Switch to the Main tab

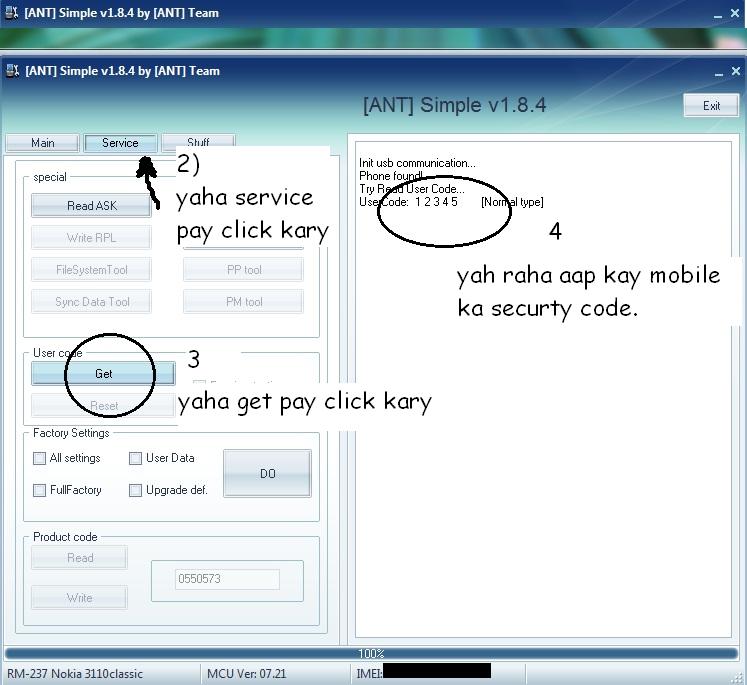[x=42, y=143]
